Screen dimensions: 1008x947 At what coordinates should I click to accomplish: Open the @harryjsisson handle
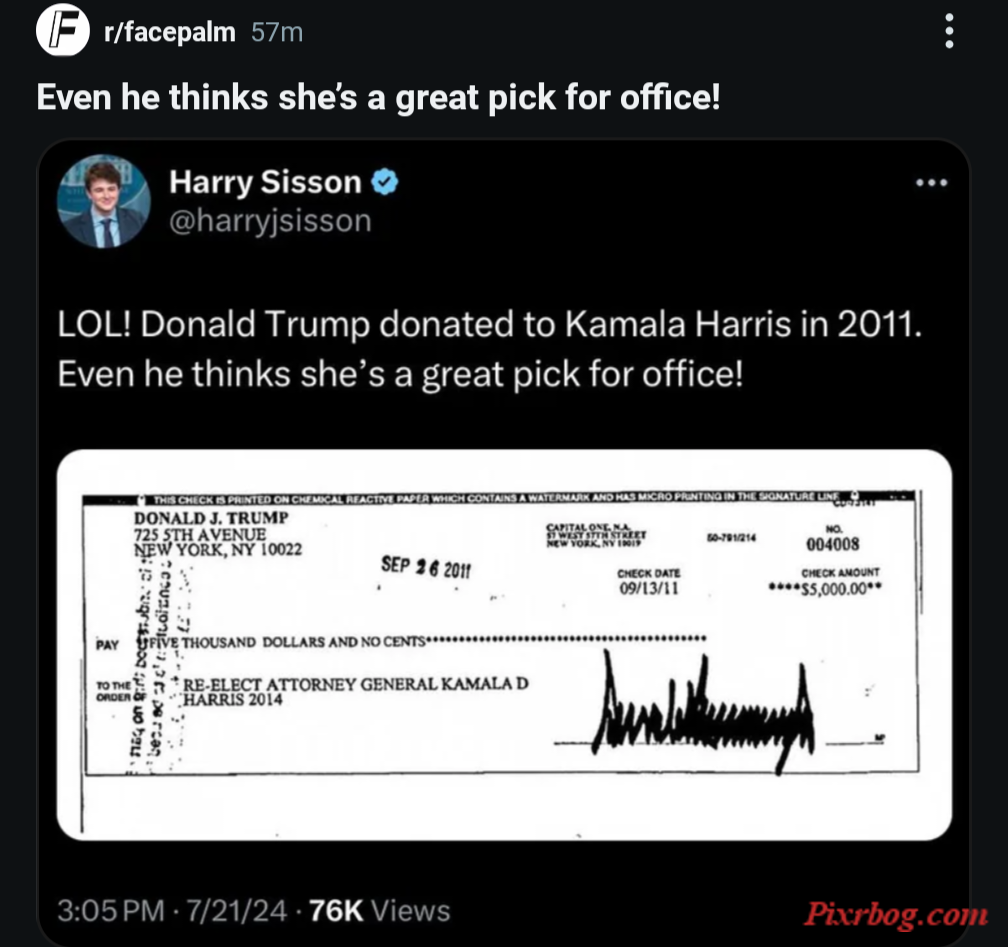pyautogui.click(x=270, y=221)
